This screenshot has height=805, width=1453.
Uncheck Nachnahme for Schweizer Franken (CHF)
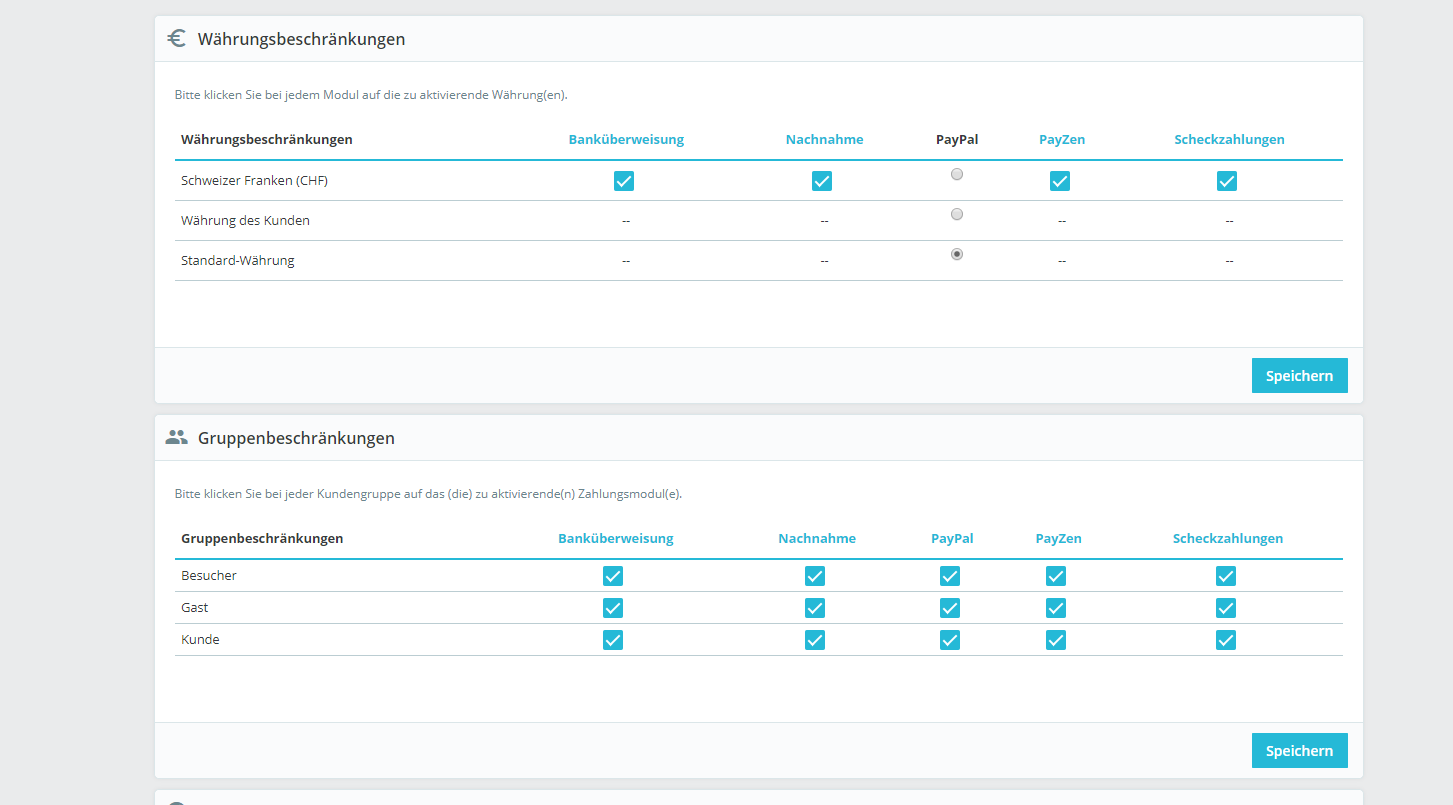tap(822, 181)
